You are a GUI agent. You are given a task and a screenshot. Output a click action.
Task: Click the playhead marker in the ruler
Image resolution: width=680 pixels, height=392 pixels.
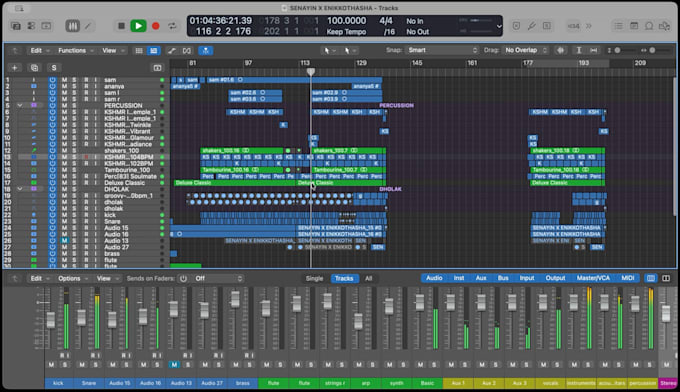point(311,72)
